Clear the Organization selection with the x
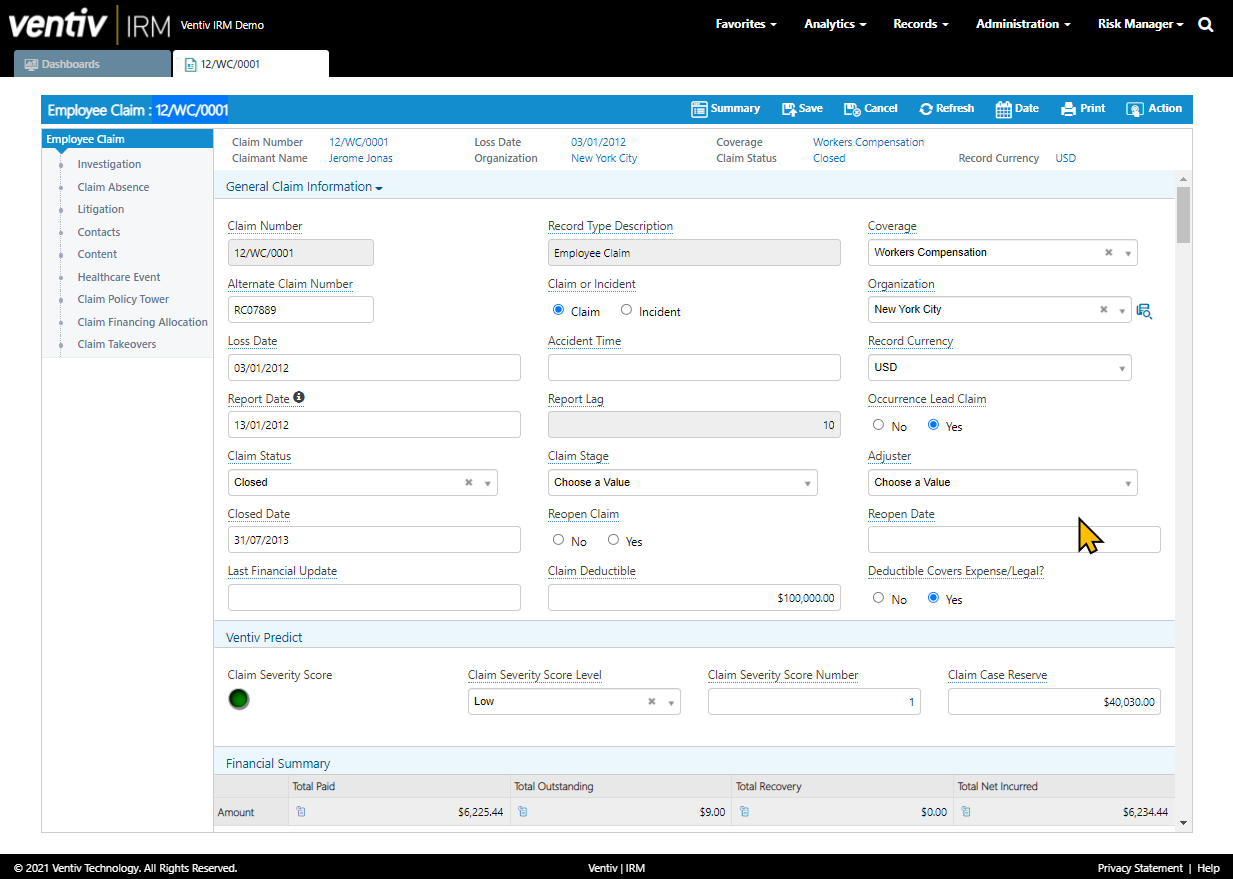 click(1104, 310)
